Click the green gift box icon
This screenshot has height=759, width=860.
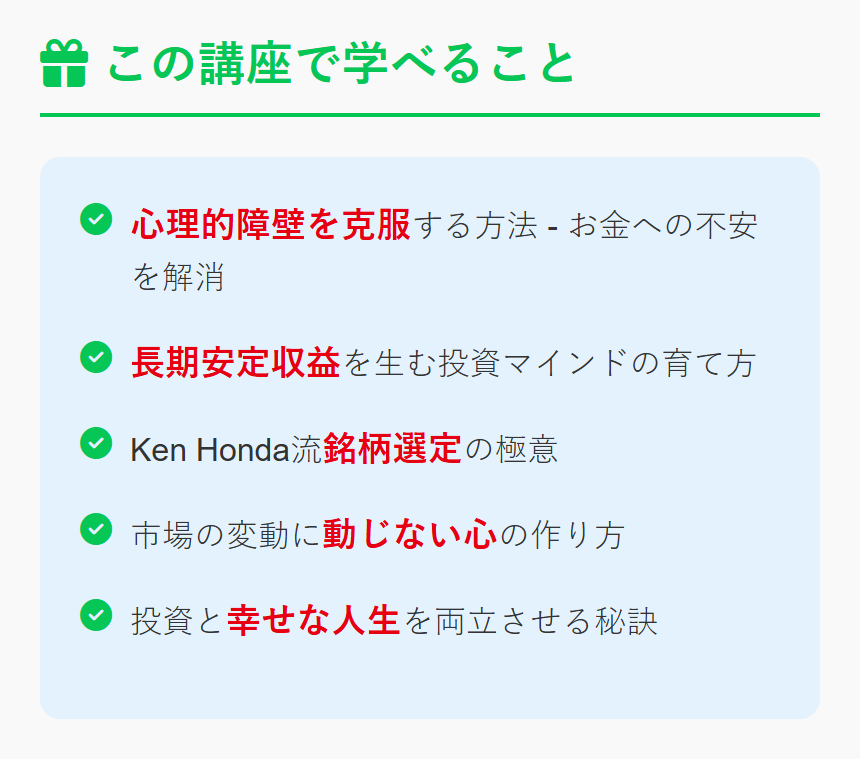coord(64,63)
